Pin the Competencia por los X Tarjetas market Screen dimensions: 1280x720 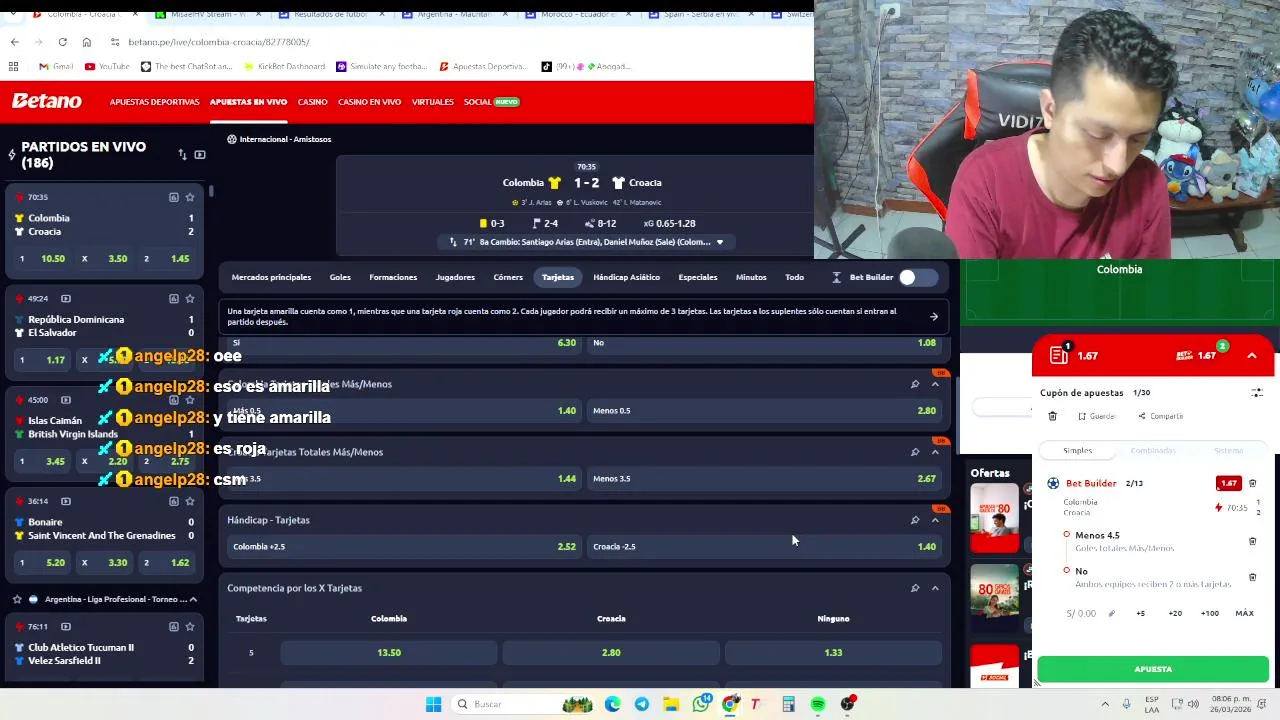(x=915, y=588)
